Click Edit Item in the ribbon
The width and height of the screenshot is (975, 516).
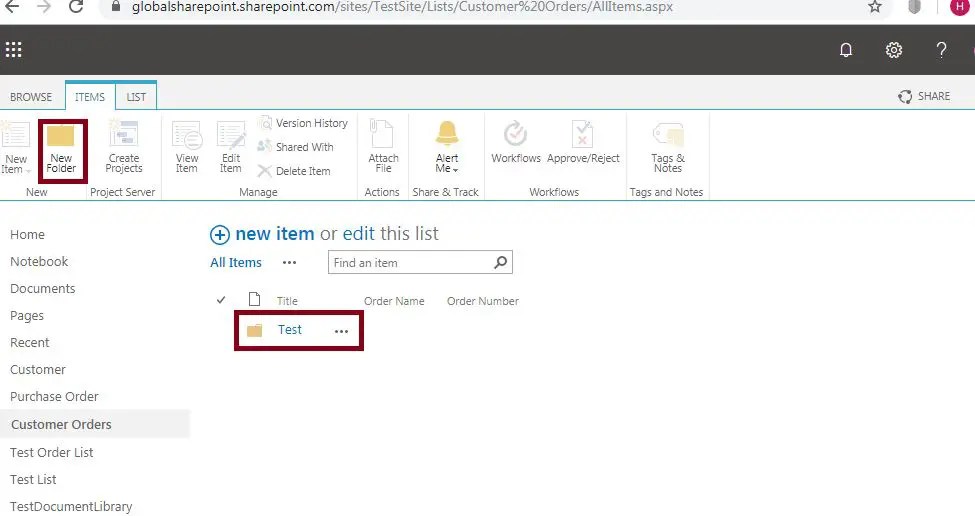(x=231, y=148)
